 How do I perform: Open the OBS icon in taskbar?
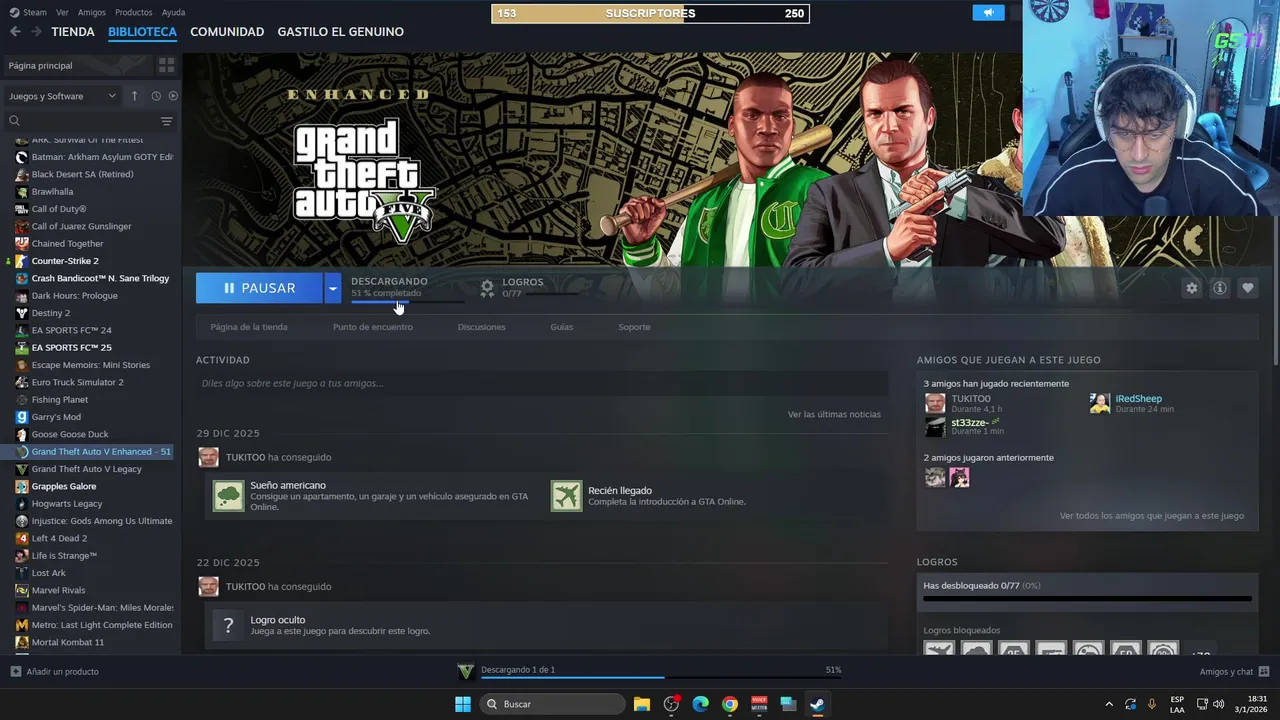tap(671, 704)
